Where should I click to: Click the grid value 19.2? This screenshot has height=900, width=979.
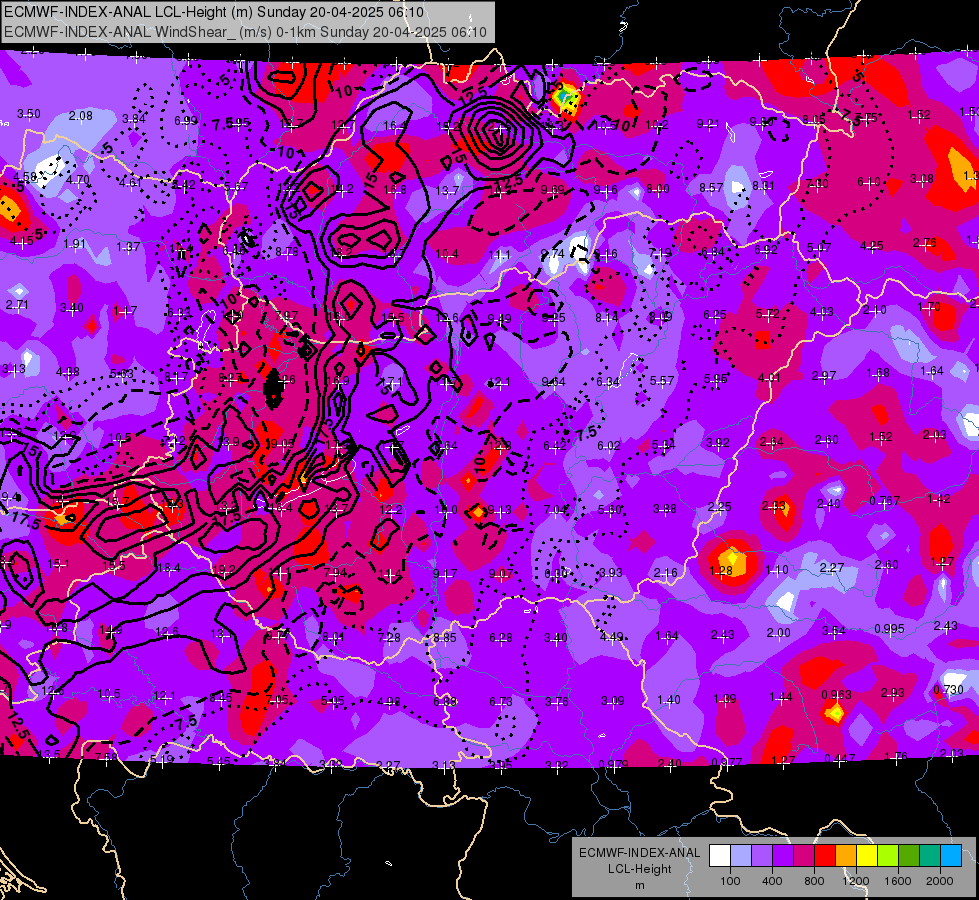(224, 570)
